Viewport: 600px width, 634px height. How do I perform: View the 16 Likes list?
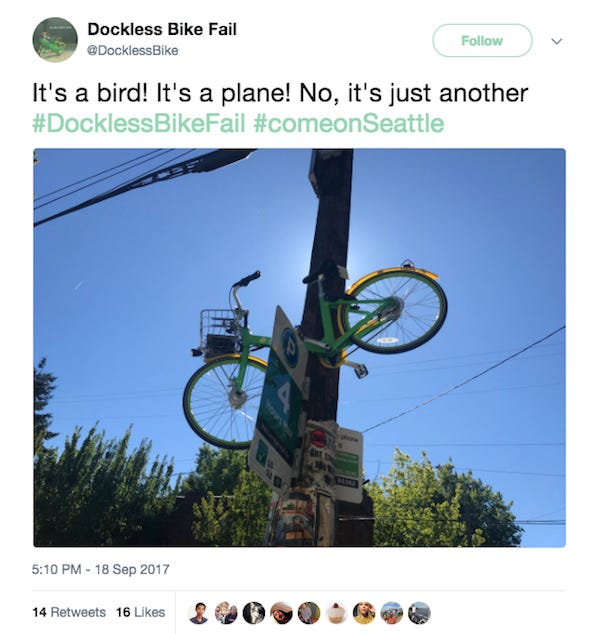click(141, 612)
